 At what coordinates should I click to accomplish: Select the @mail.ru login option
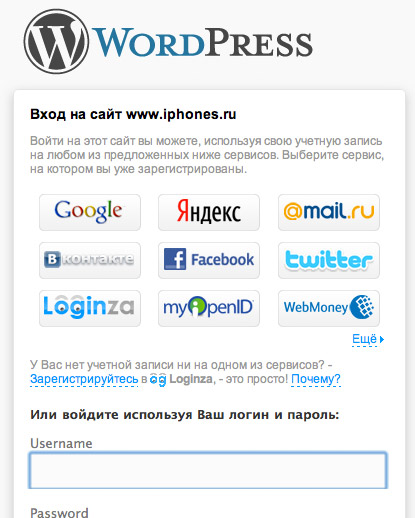[x=329, y=212]
